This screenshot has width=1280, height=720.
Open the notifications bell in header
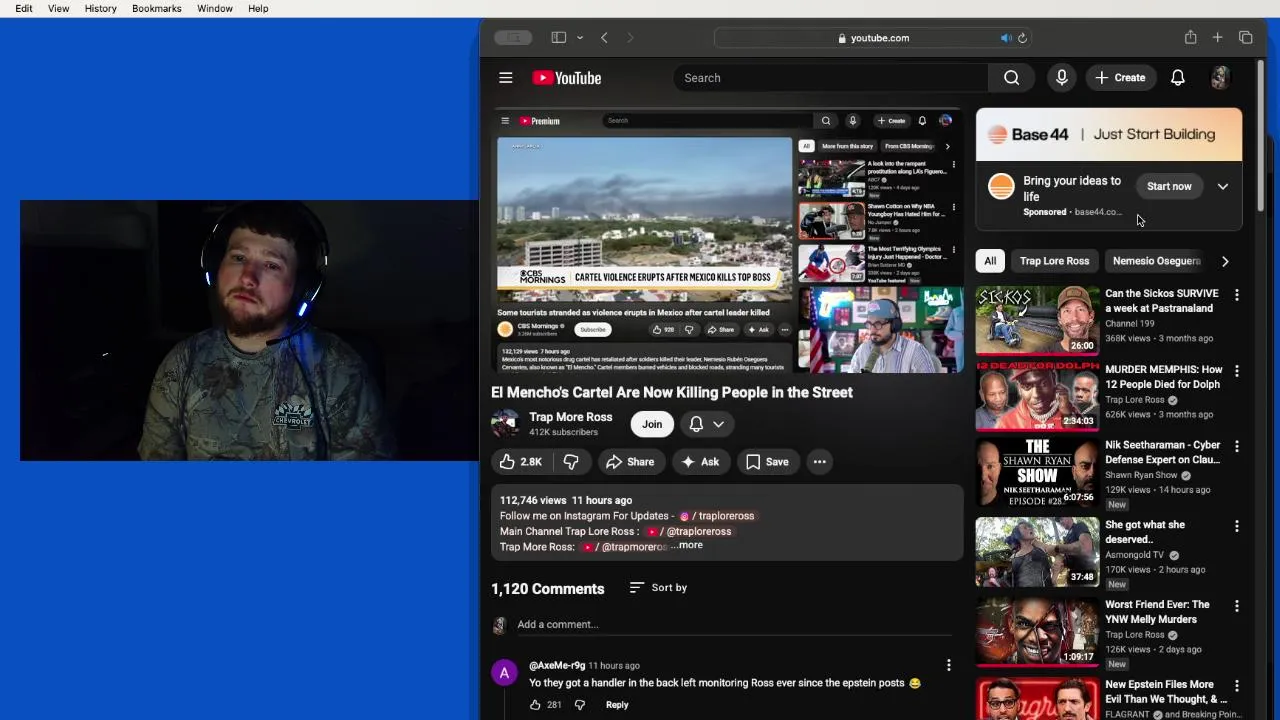pyautogui.click(x=1178, y=78)
